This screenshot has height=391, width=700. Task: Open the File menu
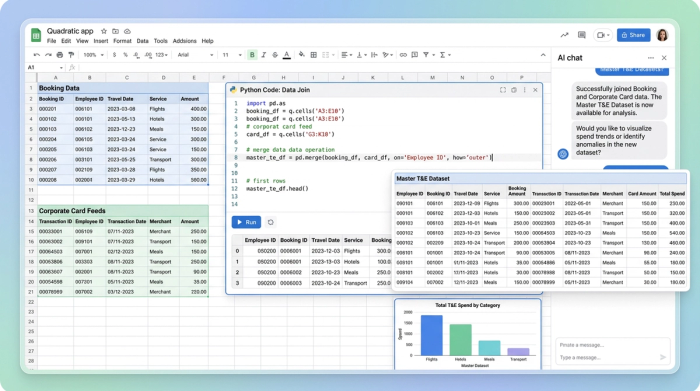(52, 41)
